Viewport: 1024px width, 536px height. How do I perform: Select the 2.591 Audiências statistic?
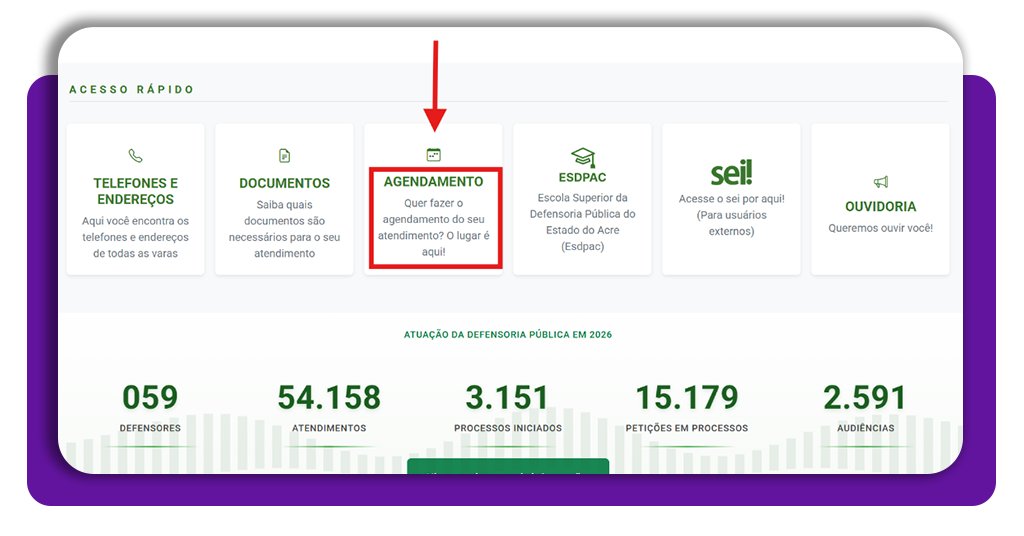(x=865, y=398)
